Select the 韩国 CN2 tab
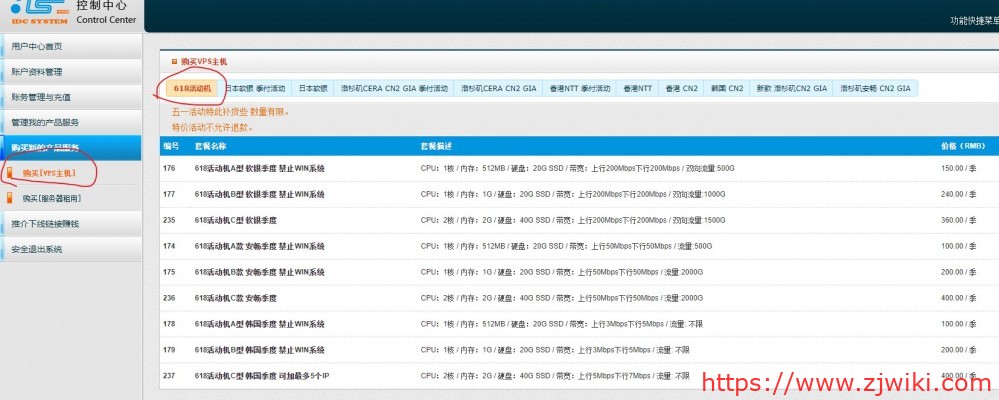 (x=727, y=89)
